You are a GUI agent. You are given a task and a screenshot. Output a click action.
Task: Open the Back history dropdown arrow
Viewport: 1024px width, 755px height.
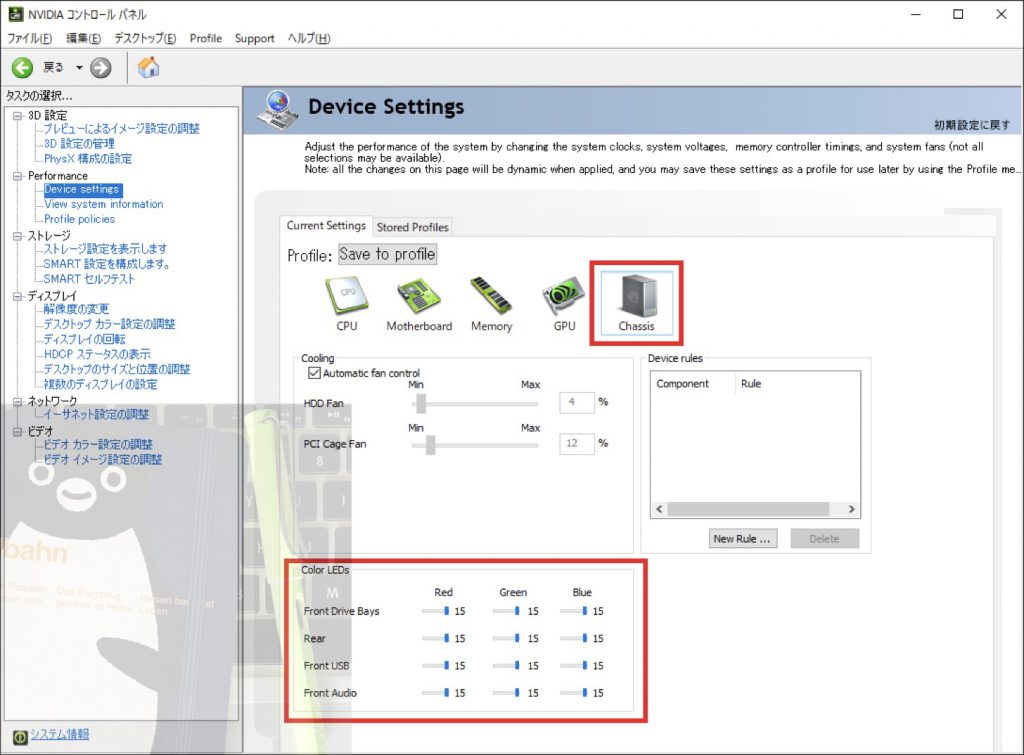pyautogui.click(x=79, y=67)
